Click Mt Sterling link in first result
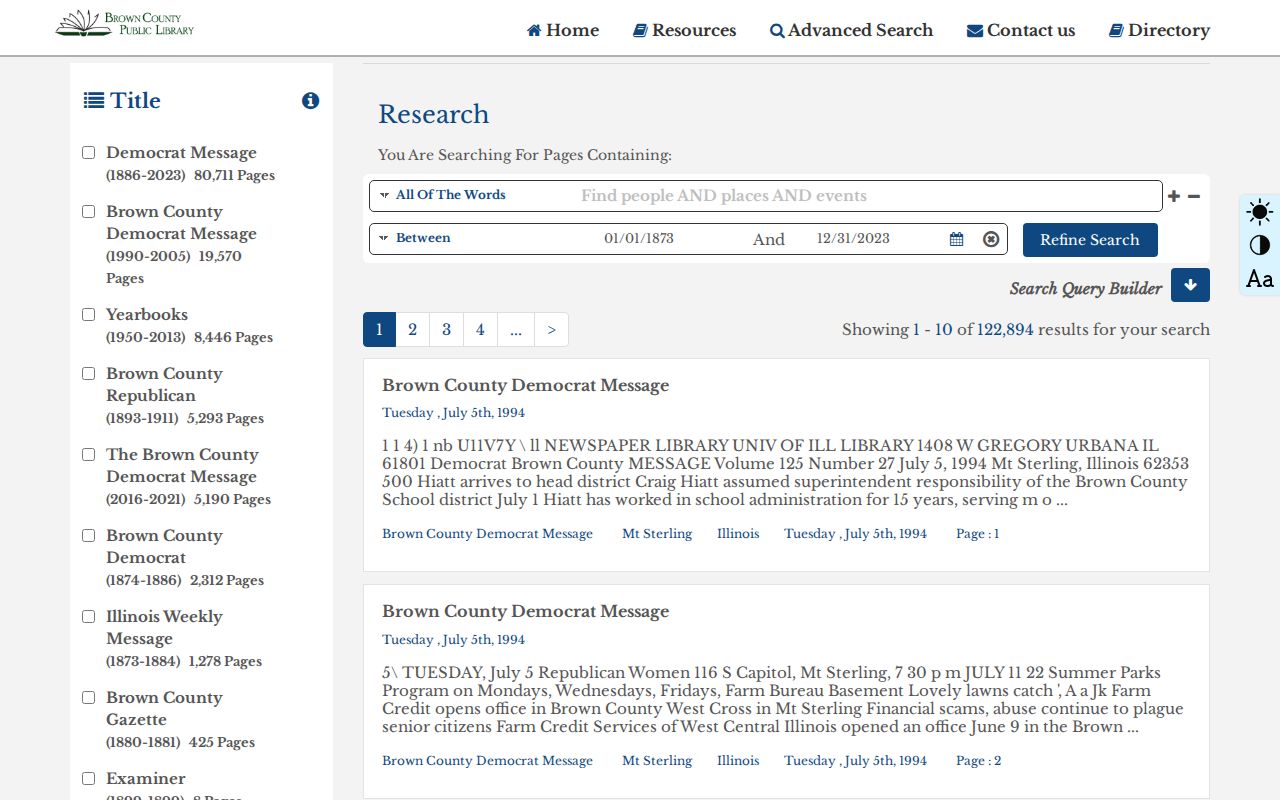The image size is (1280, 800). [657, 534]
